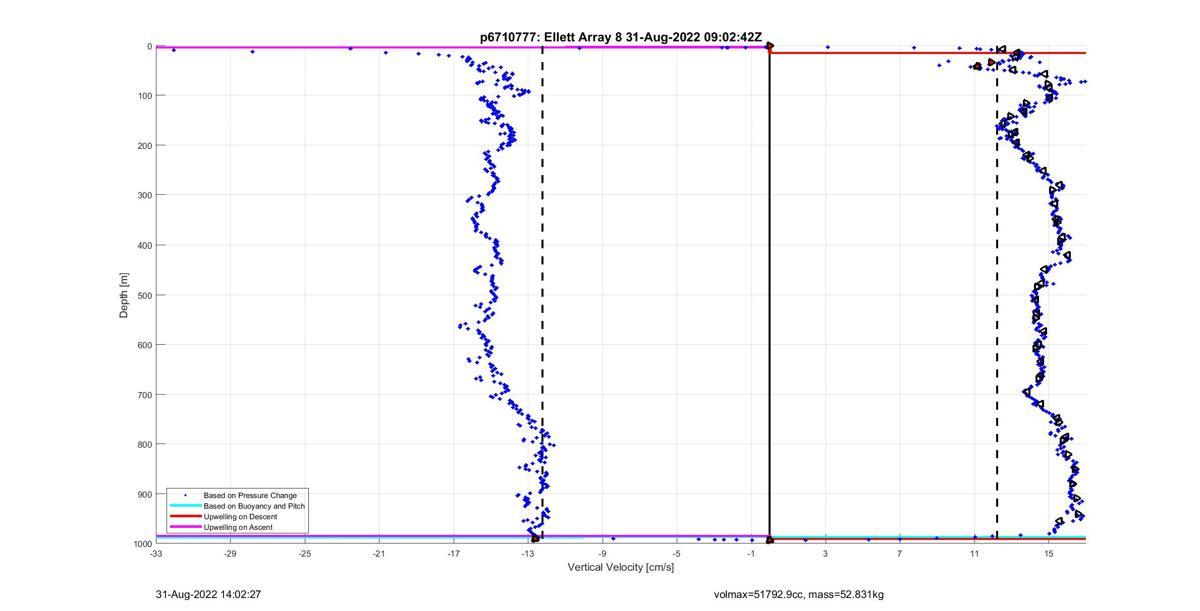Click velocity axis tick label '-13'
This screenshot has width=1200, height=611.
(528, 553)
